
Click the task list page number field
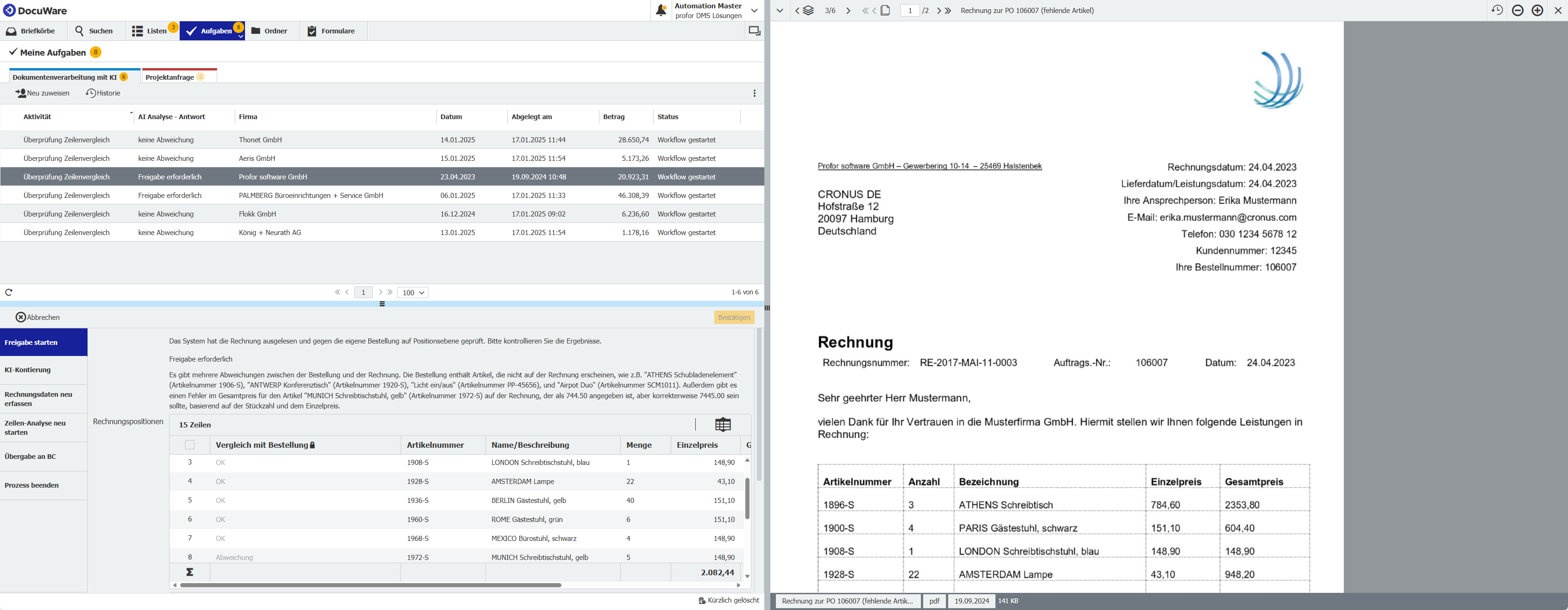coord(363,292)
